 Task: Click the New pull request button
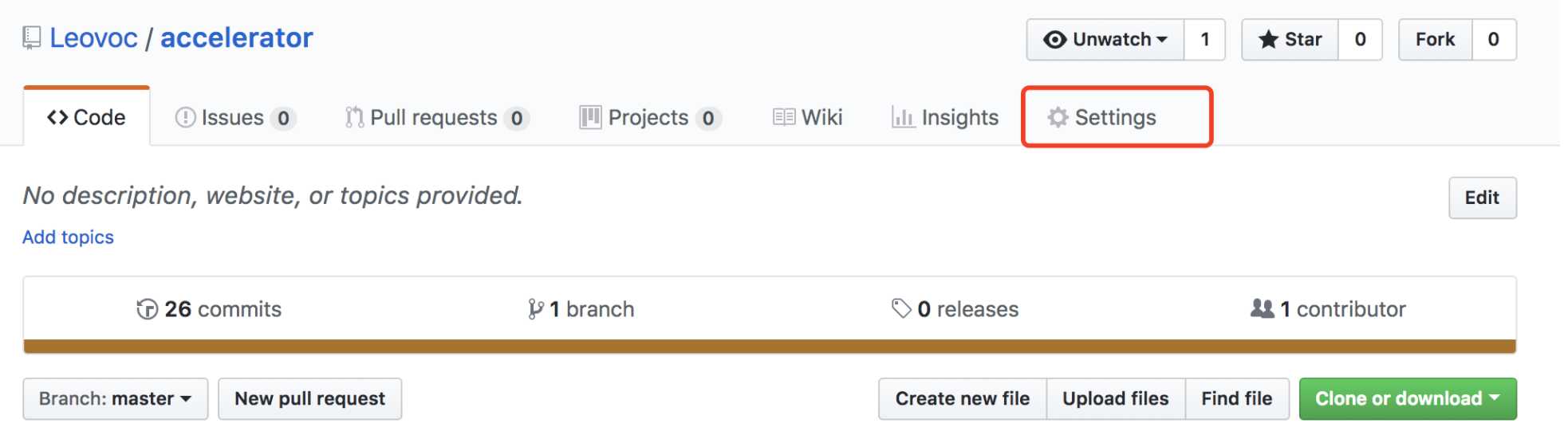(x=310, y=398)
